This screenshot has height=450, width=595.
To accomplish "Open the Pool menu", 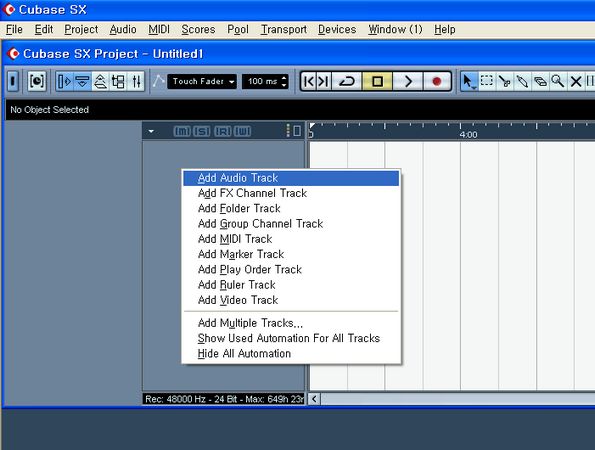I will click(238, 30).
